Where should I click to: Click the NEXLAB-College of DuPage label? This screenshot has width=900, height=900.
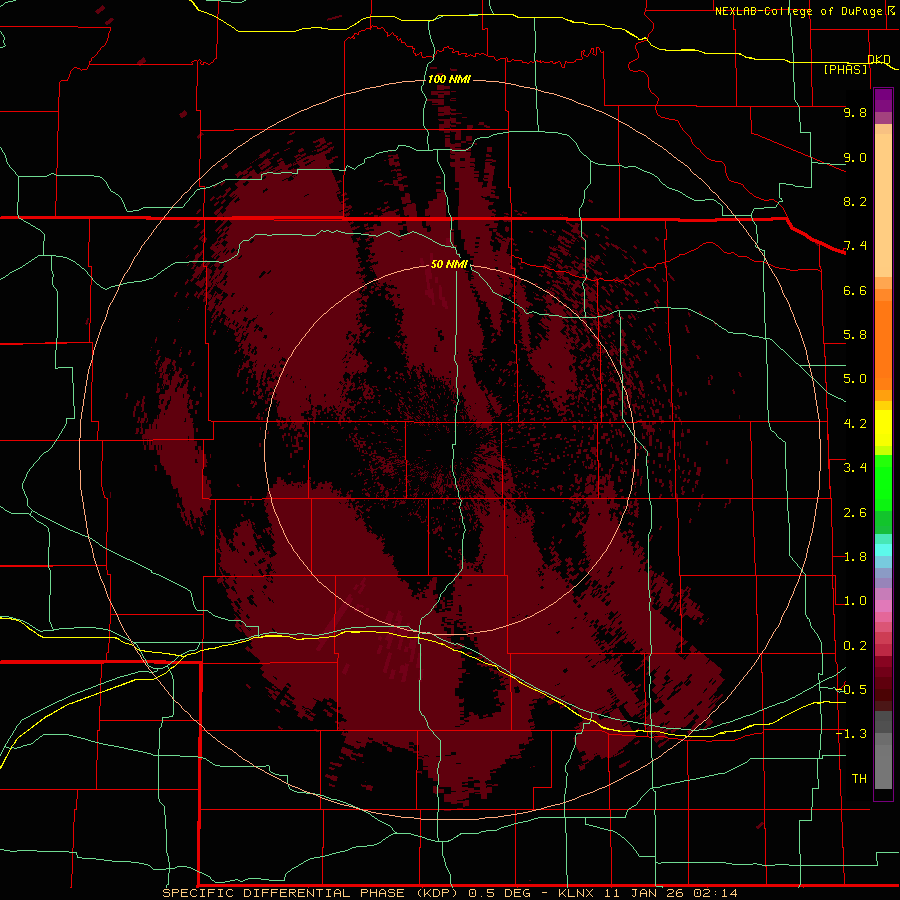point(799,11)
